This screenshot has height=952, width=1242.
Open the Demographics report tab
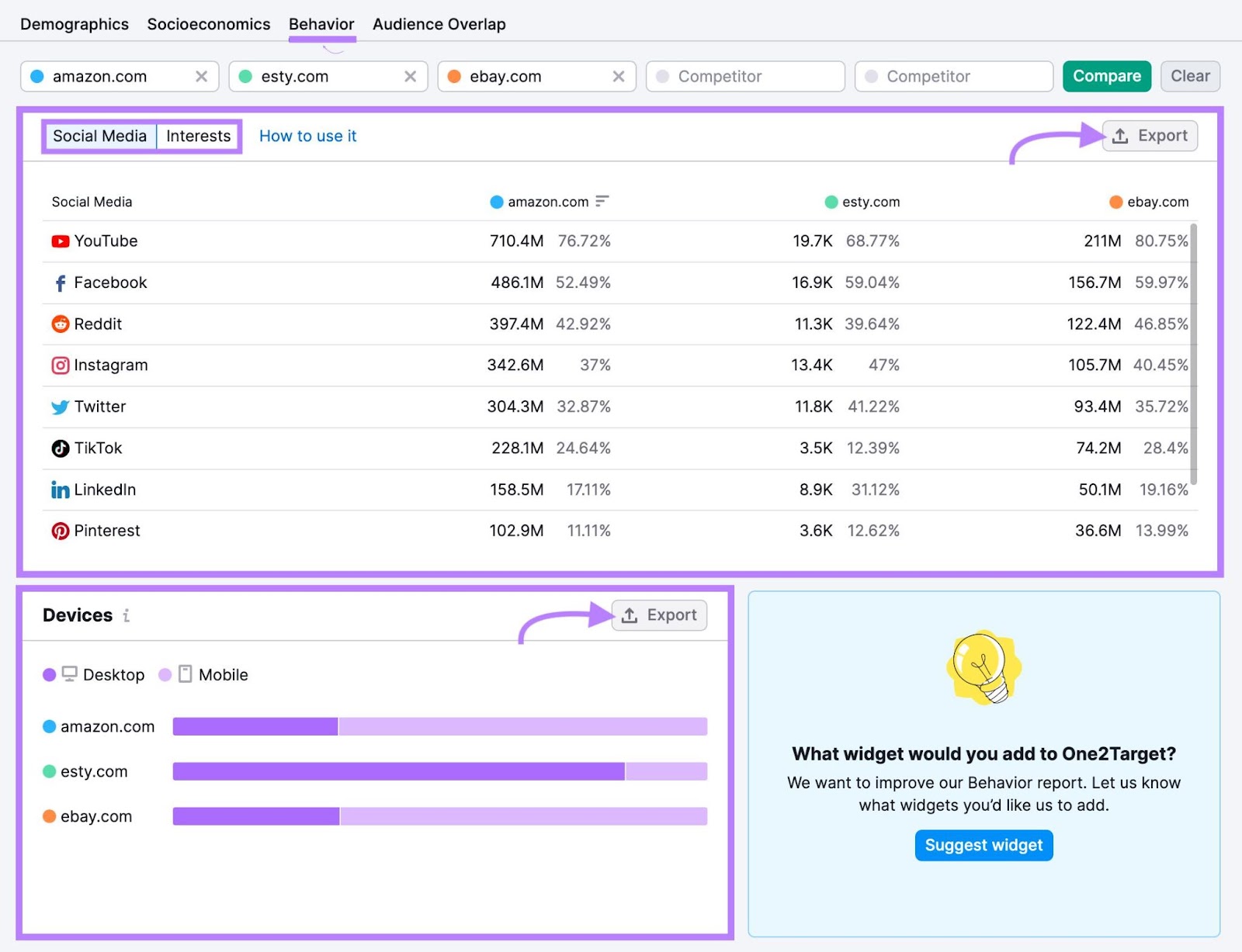pos(74,23)
